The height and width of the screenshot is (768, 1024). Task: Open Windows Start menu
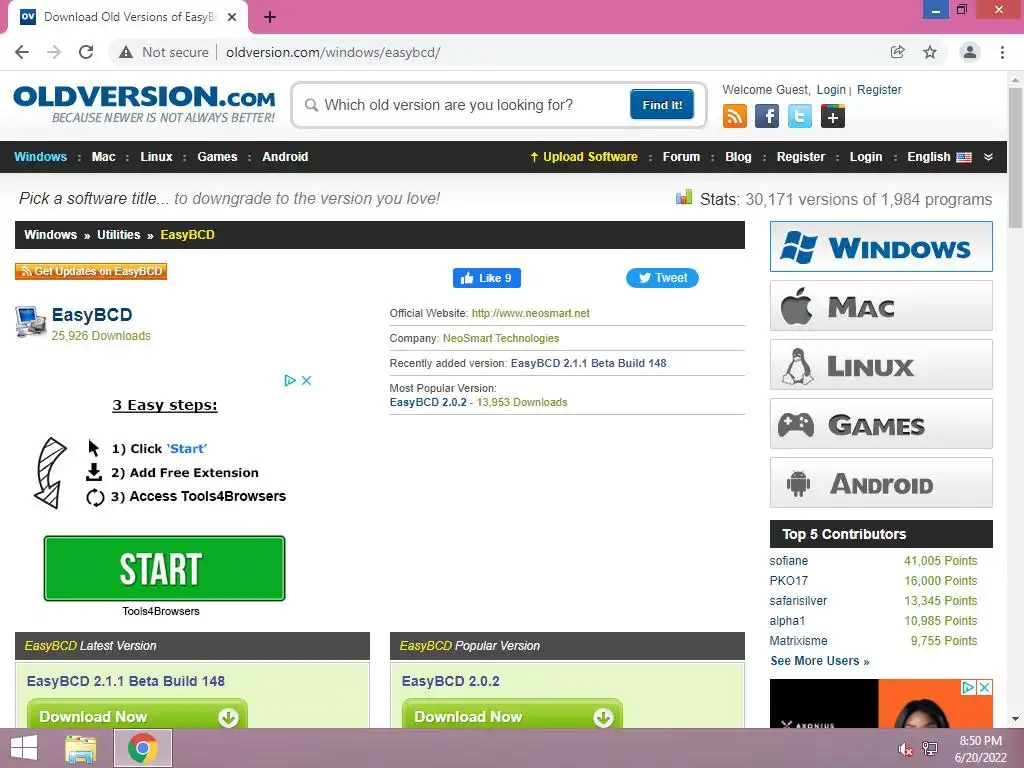coord(24,748)
